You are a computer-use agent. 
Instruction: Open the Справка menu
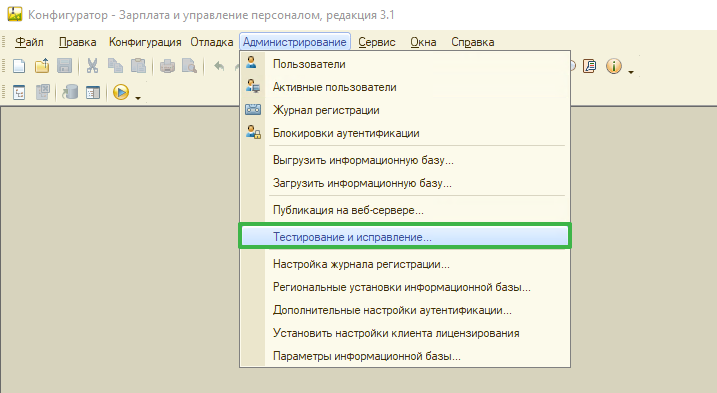tap(472, 42)
